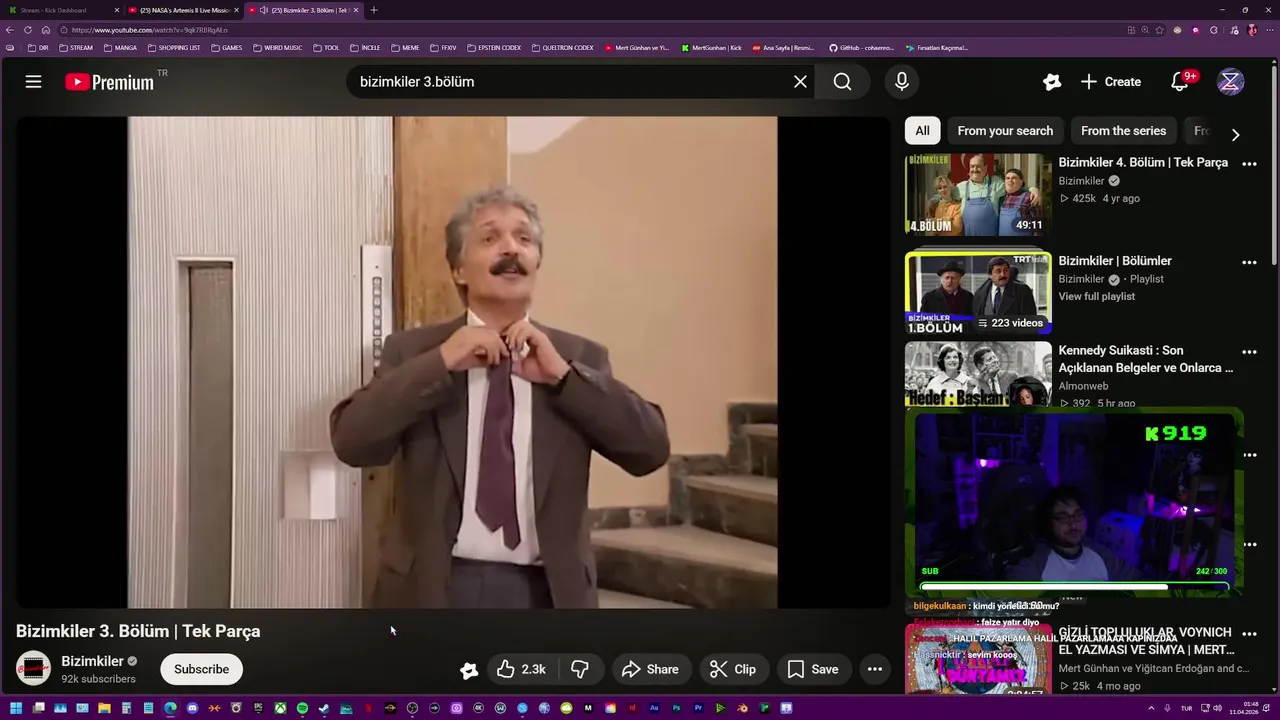Show more filter chips with arrow
Viewport: 1280px width, 720px height.
pos(1235,134)
